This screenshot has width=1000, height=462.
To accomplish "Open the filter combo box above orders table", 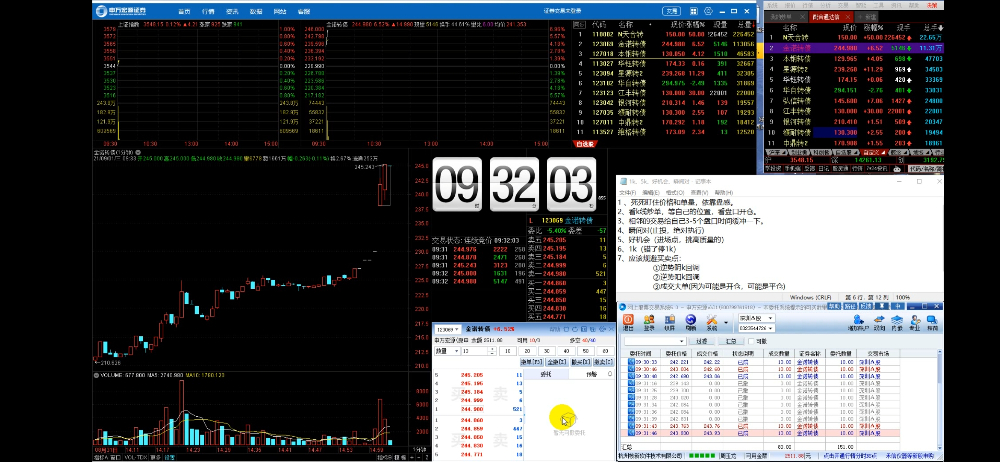I will [x=656, y=341].
